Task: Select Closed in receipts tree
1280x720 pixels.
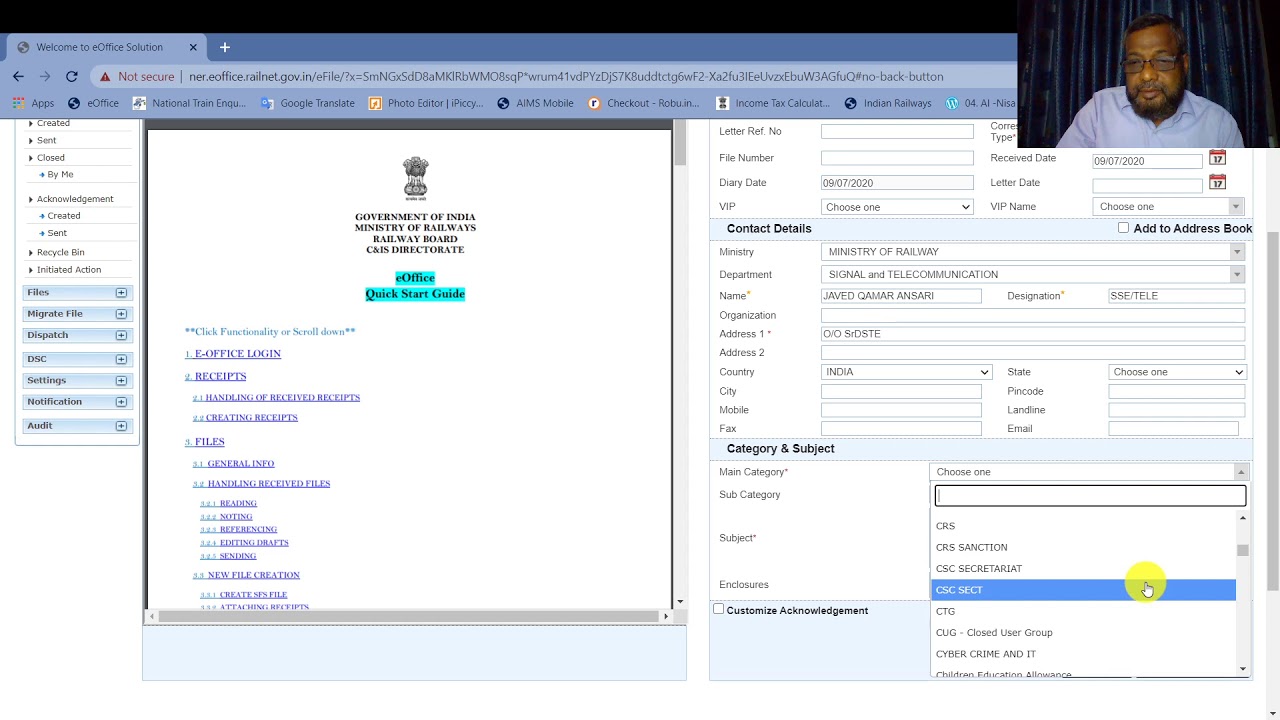Action: 51,158
